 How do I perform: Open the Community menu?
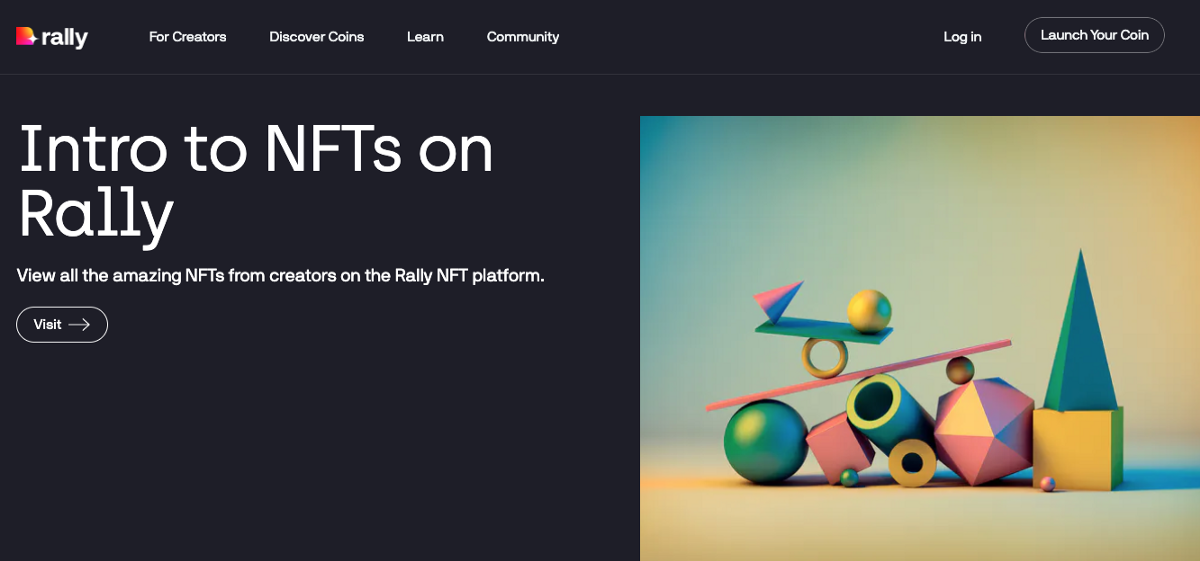523,37
